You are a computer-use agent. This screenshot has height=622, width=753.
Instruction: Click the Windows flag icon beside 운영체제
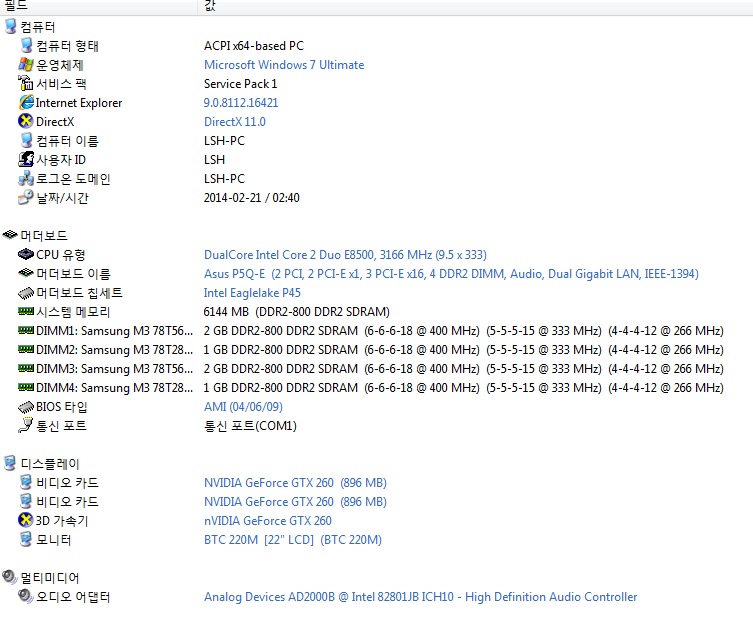click(26, 64)
